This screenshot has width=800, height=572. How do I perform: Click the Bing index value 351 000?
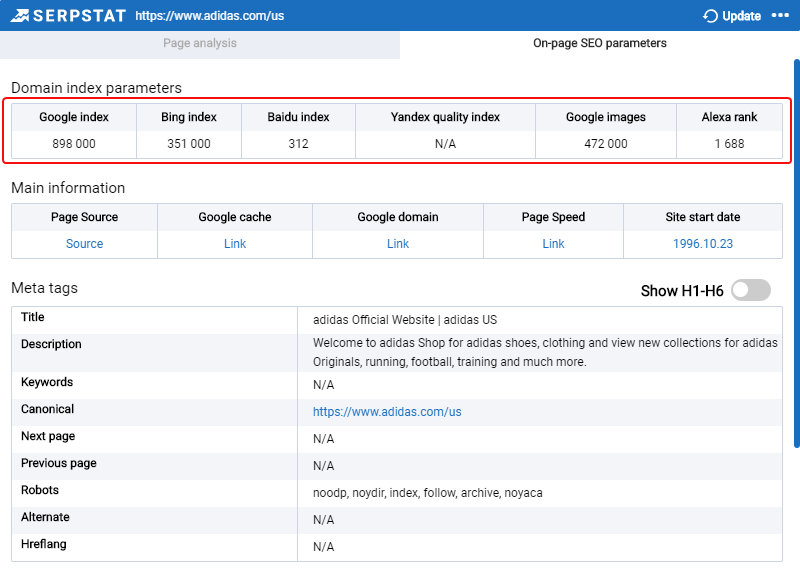coord(189,144)
